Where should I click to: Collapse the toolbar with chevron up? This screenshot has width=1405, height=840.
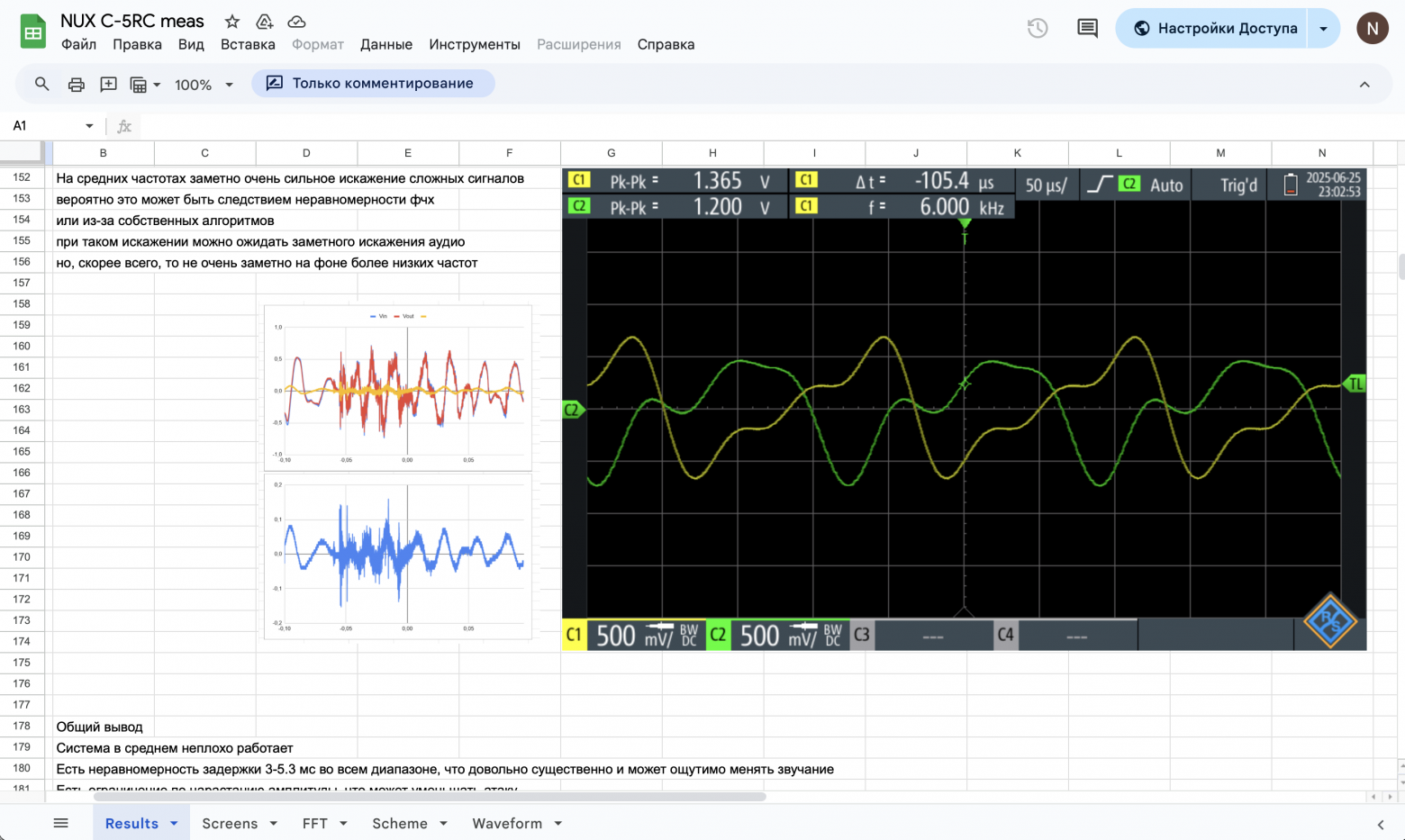(x=1364, y=84)
